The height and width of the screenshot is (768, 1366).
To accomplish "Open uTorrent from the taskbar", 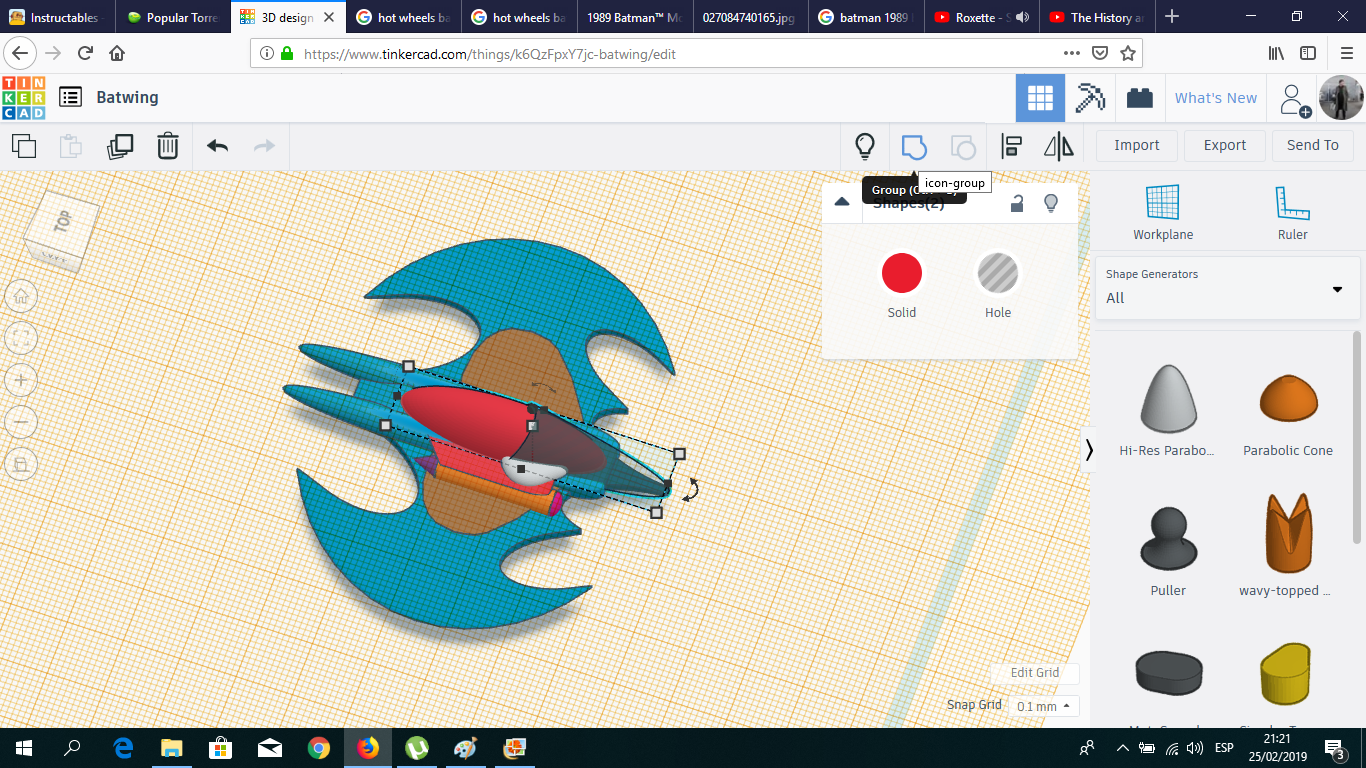I will click(x=417, y=748).
